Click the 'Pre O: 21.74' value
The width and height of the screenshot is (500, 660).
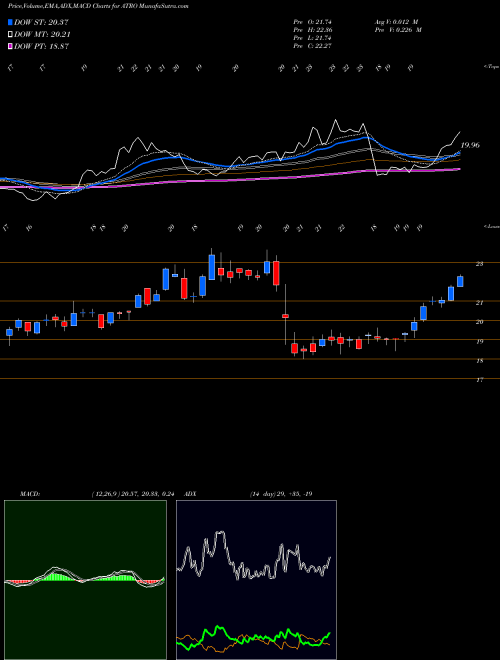pos(312,21)
